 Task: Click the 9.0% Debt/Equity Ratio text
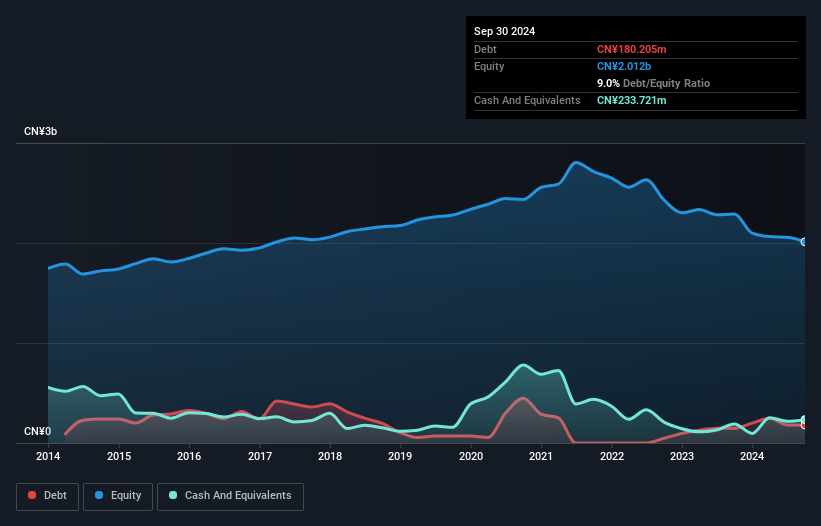coord(653,83)
